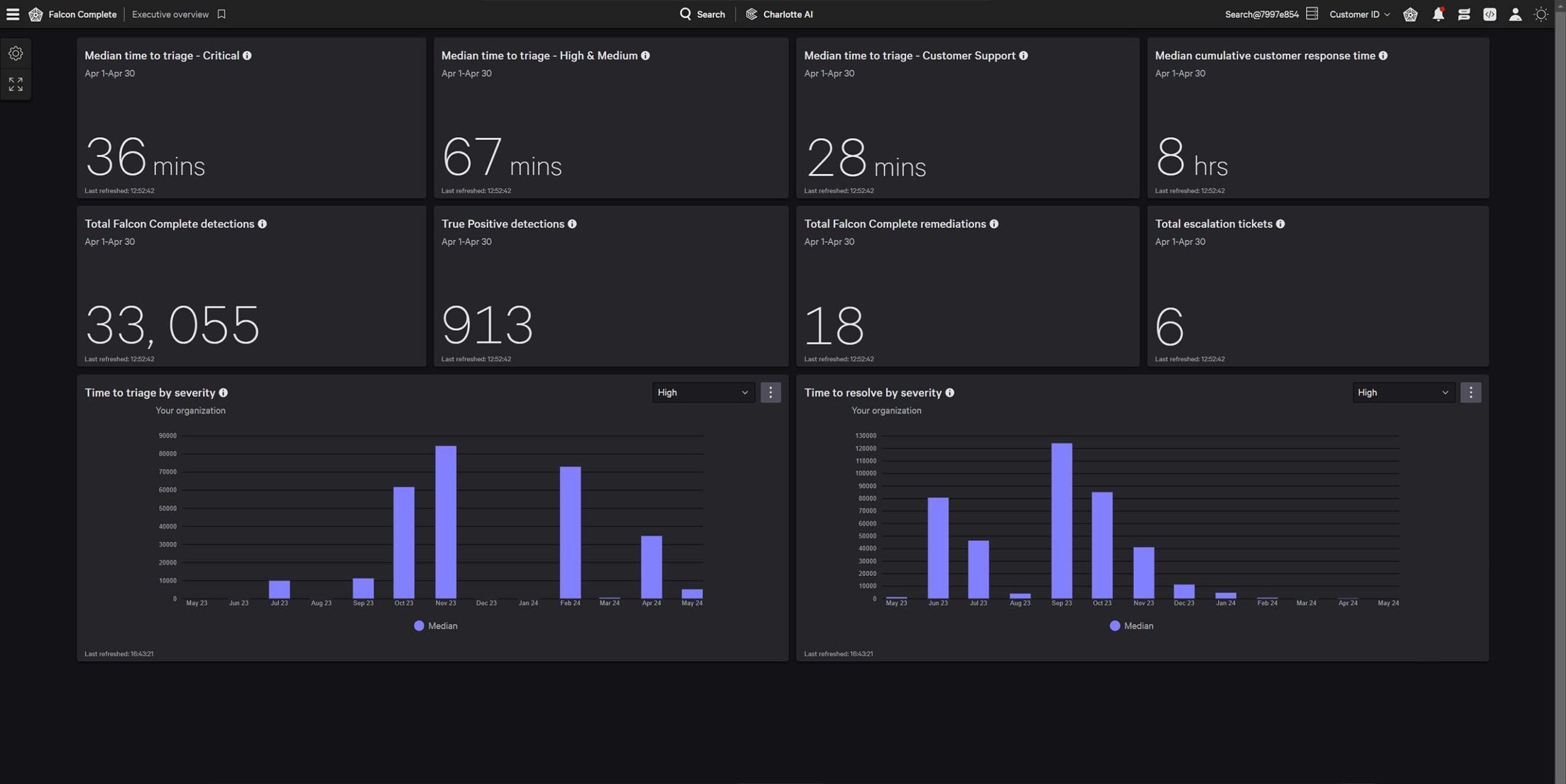
Task: Open severity dropdown for Time to triage
Action: point(703,393)
